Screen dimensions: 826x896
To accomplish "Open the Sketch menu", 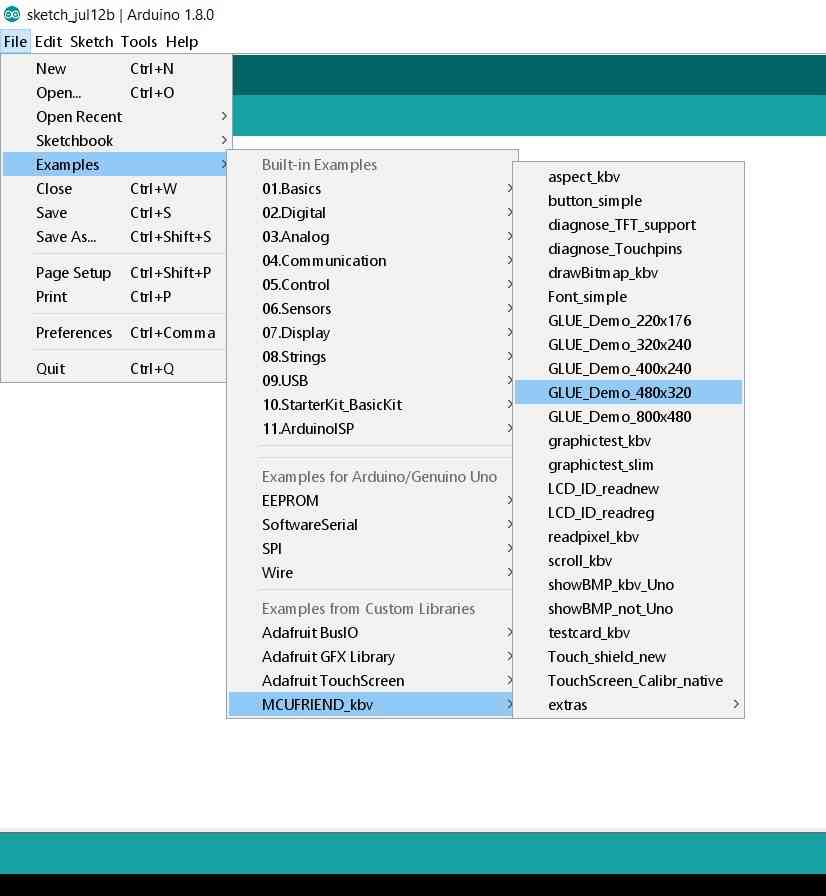I will coord(91,42).
